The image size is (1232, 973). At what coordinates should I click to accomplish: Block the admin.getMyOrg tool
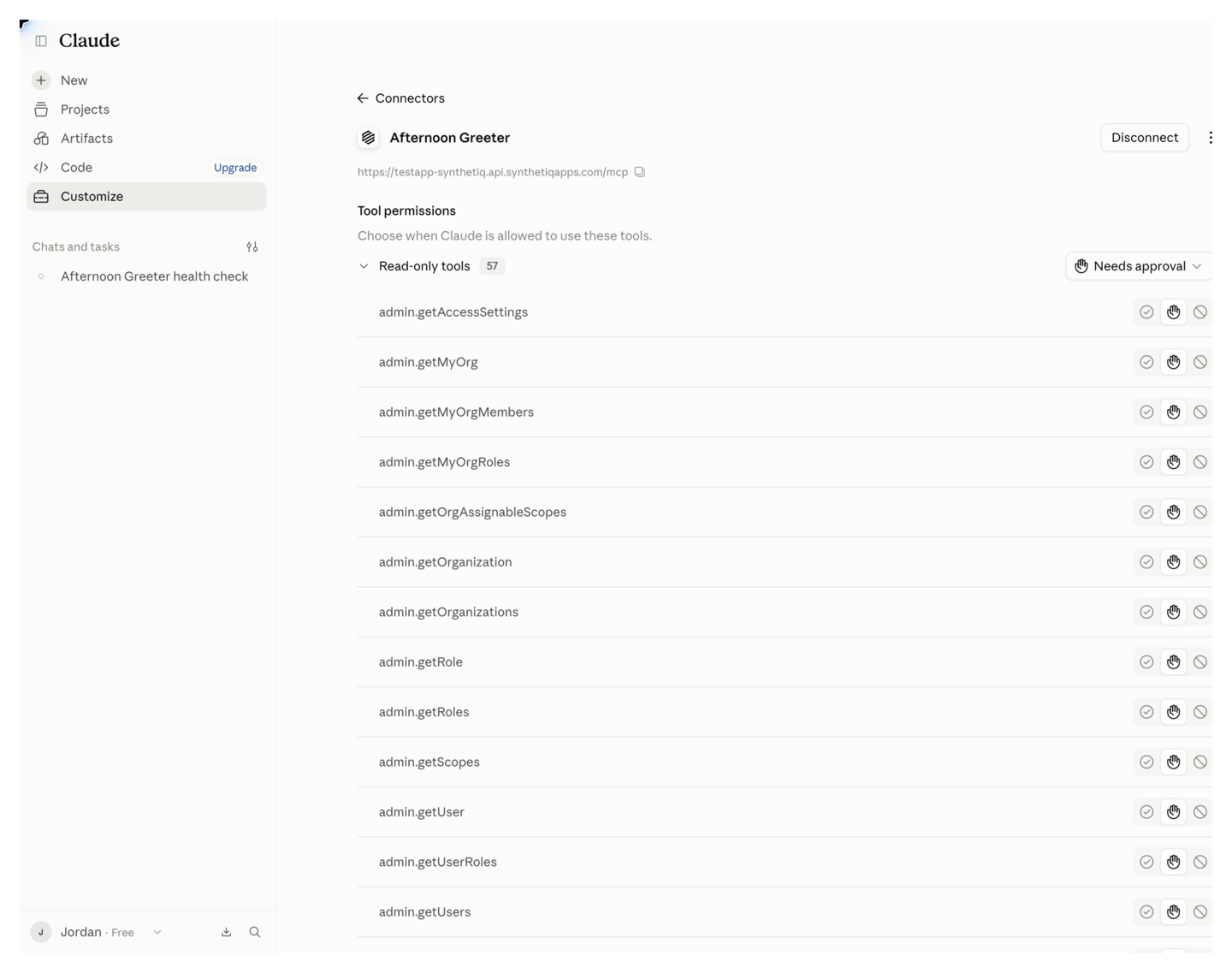click(1200, 362)
